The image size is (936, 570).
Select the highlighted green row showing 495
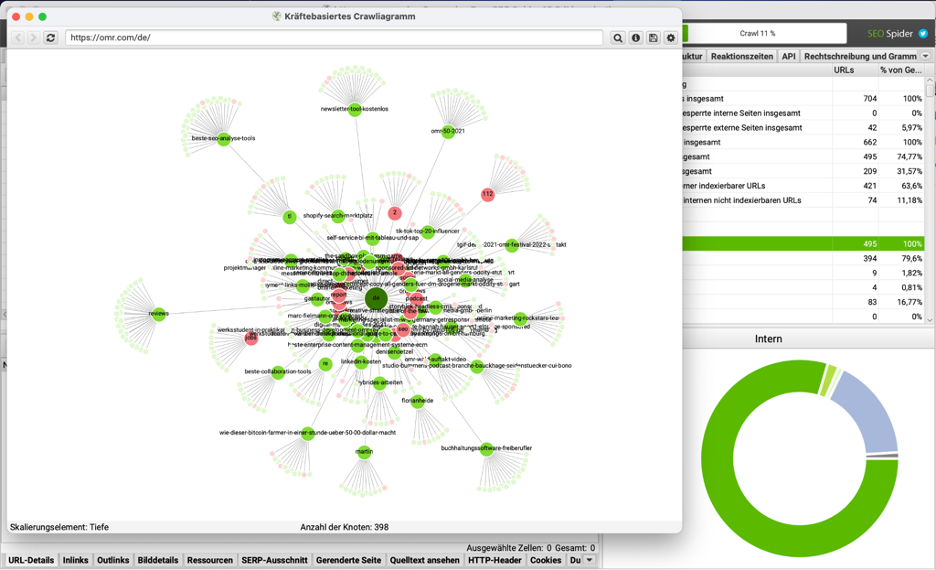point(800,244)
